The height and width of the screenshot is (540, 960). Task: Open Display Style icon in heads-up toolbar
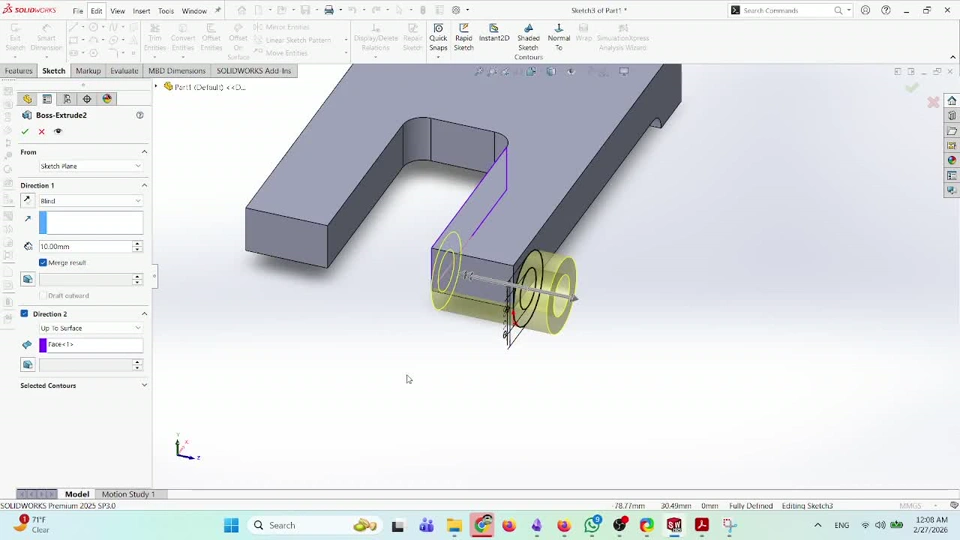[x=551, y=72]
